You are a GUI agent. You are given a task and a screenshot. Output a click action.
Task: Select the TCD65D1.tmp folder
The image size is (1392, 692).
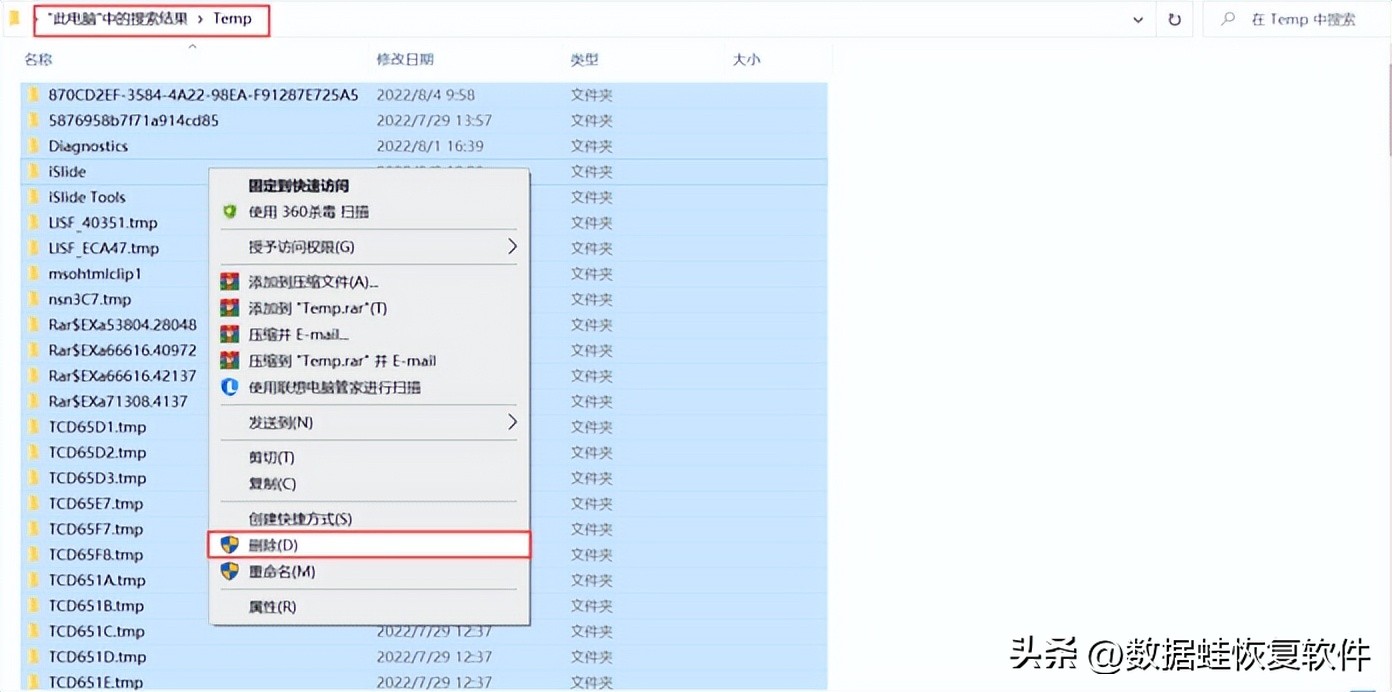tap(97, 427)
